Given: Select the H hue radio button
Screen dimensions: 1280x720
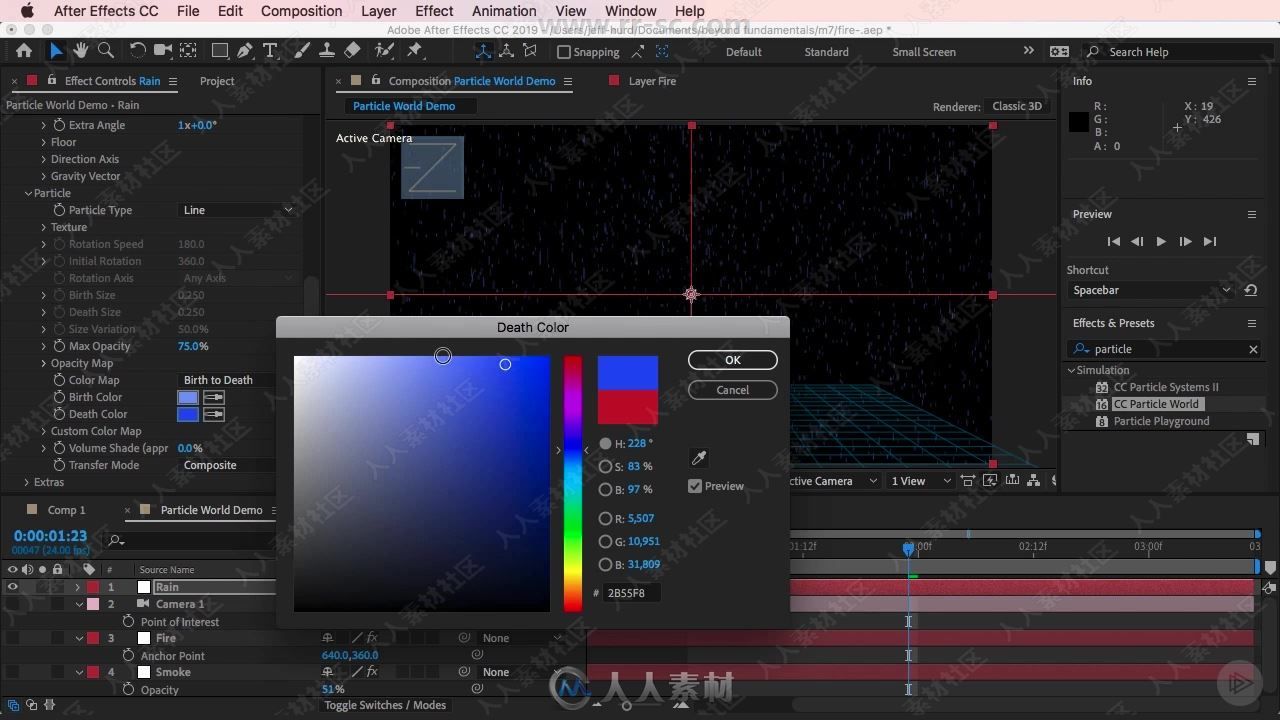Looking at the screenshot, I should 605,443.
